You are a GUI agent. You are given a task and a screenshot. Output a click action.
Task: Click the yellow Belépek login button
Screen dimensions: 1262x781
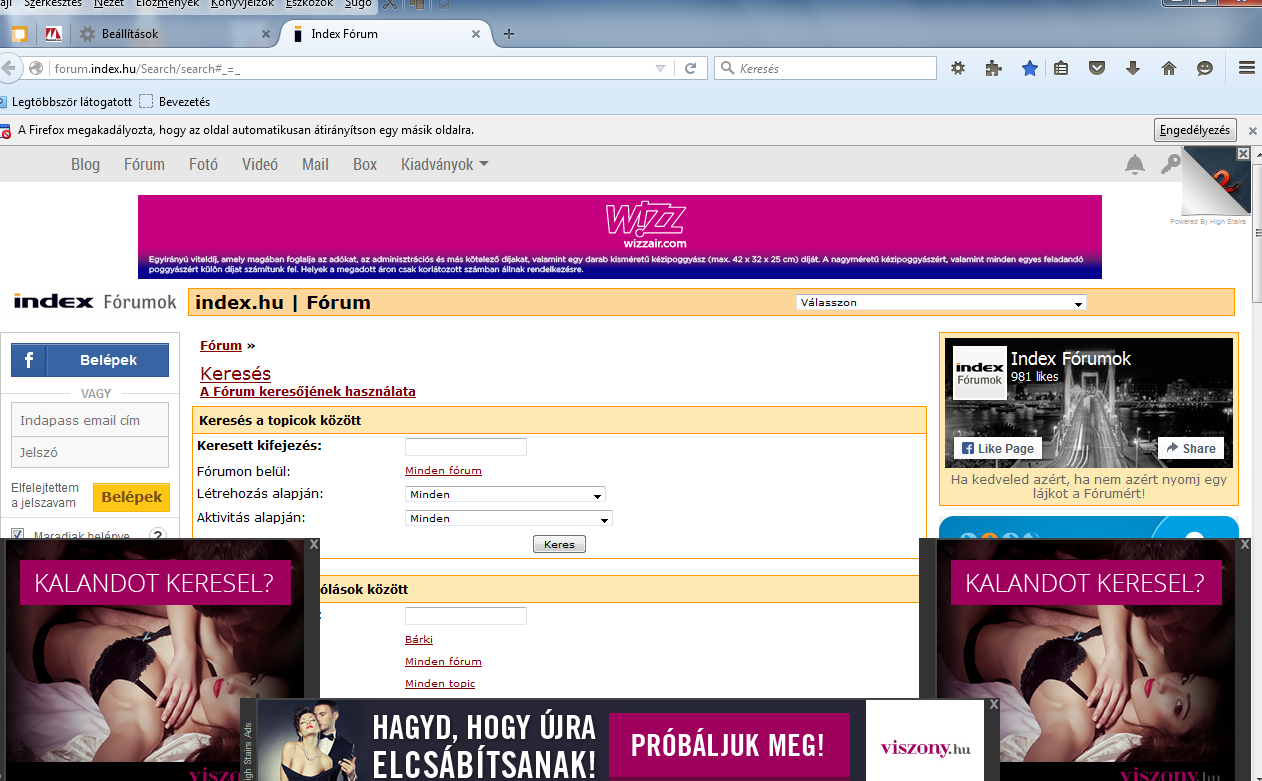(131, 497)
